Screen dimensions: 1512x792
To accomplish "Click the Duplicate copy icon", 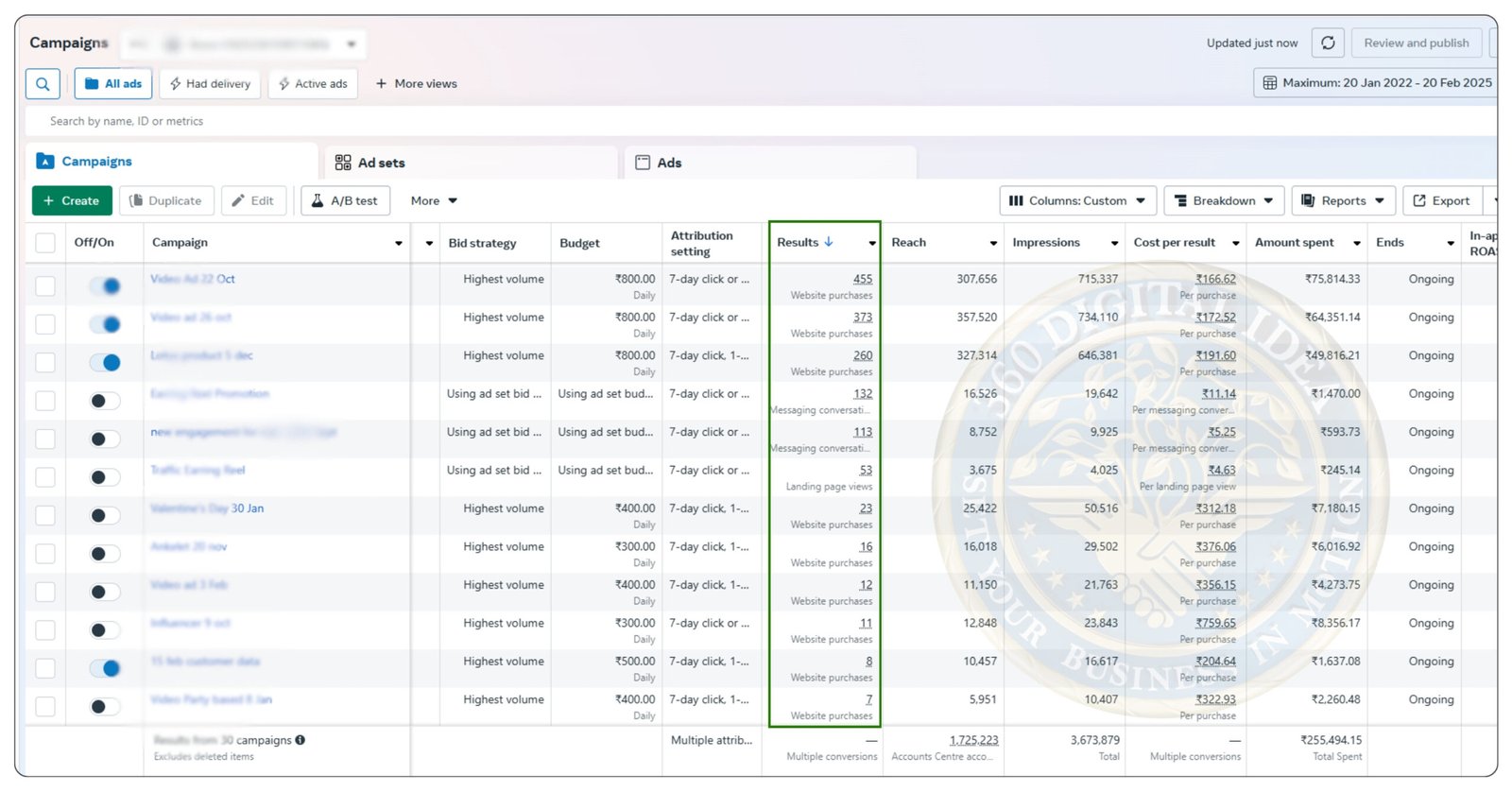I will point(136,200).
